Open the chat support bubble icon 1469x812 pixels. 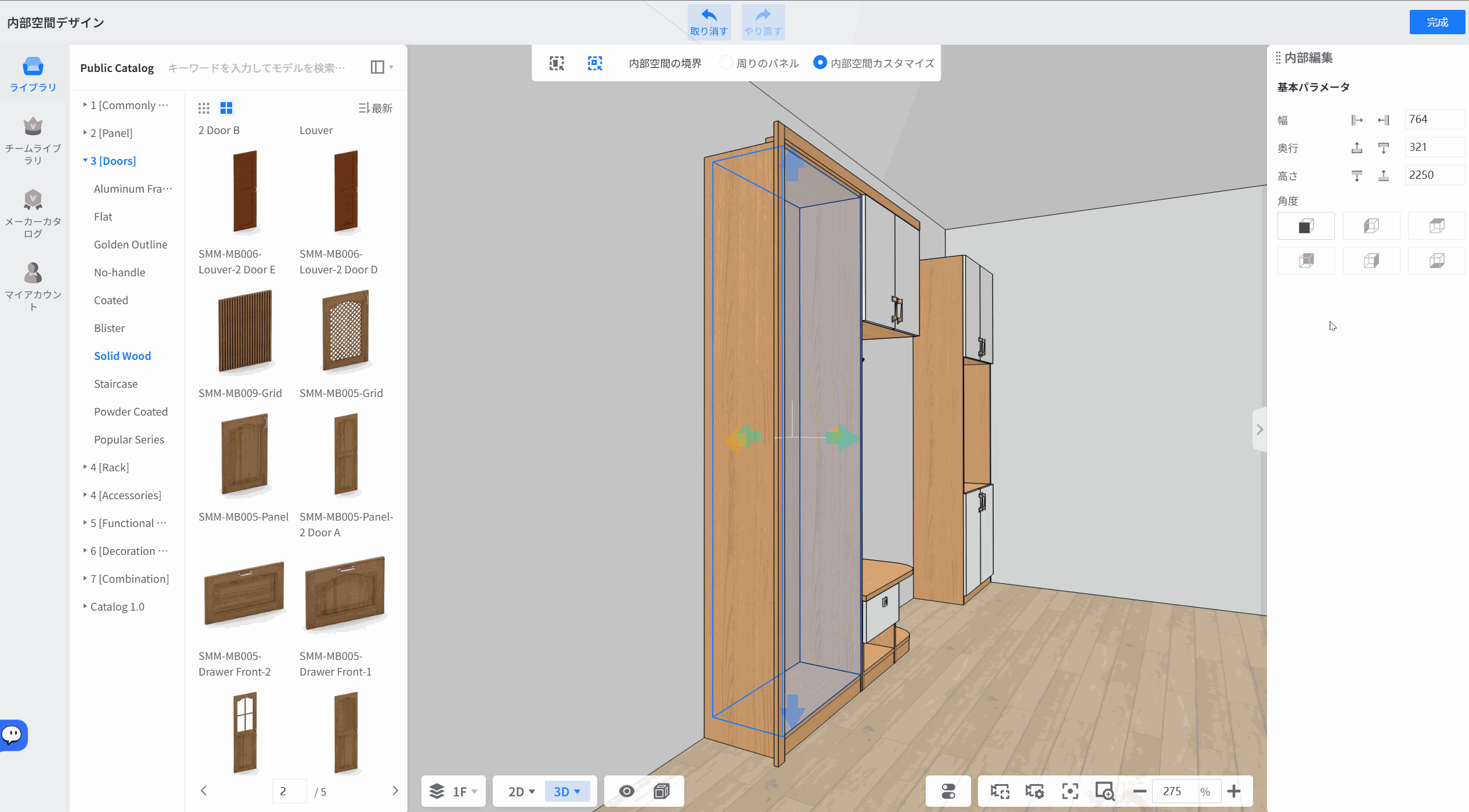tap(13, 735)
